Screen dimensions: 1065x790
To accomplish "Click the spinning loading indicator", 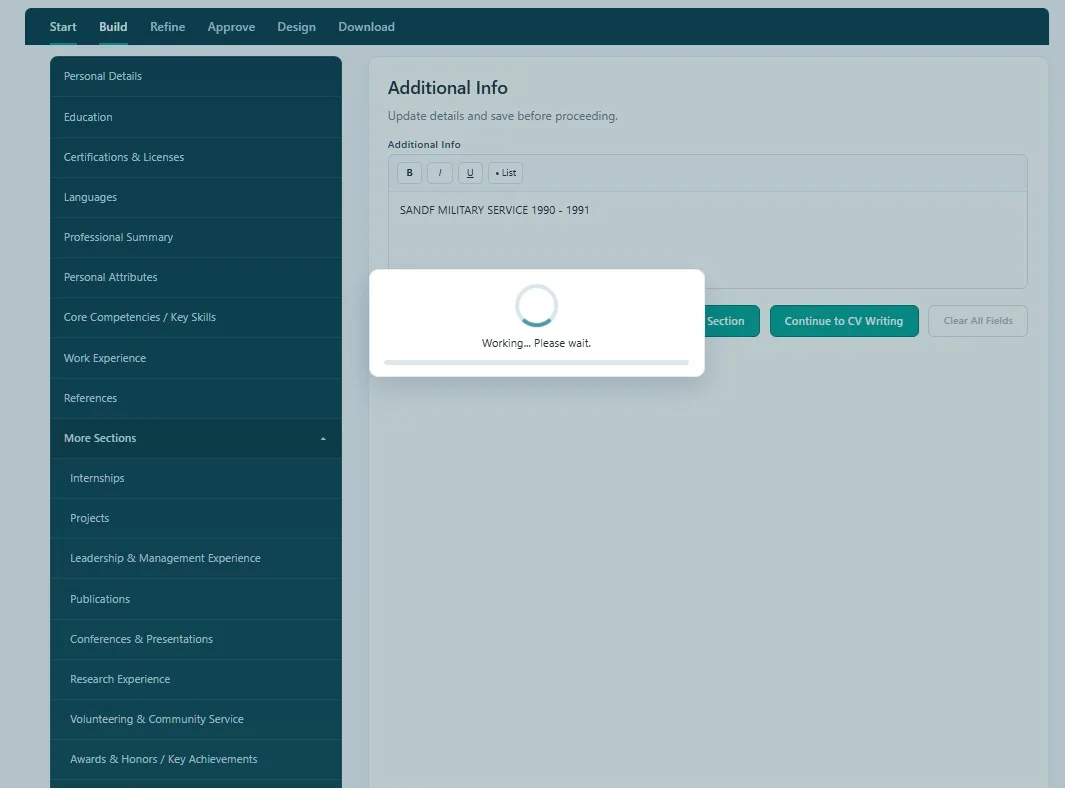I will click(536, 306).
